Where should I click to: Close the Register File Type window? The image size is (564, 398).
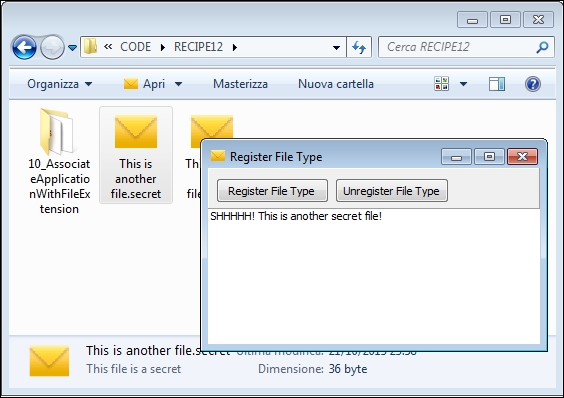pos(522,157)
